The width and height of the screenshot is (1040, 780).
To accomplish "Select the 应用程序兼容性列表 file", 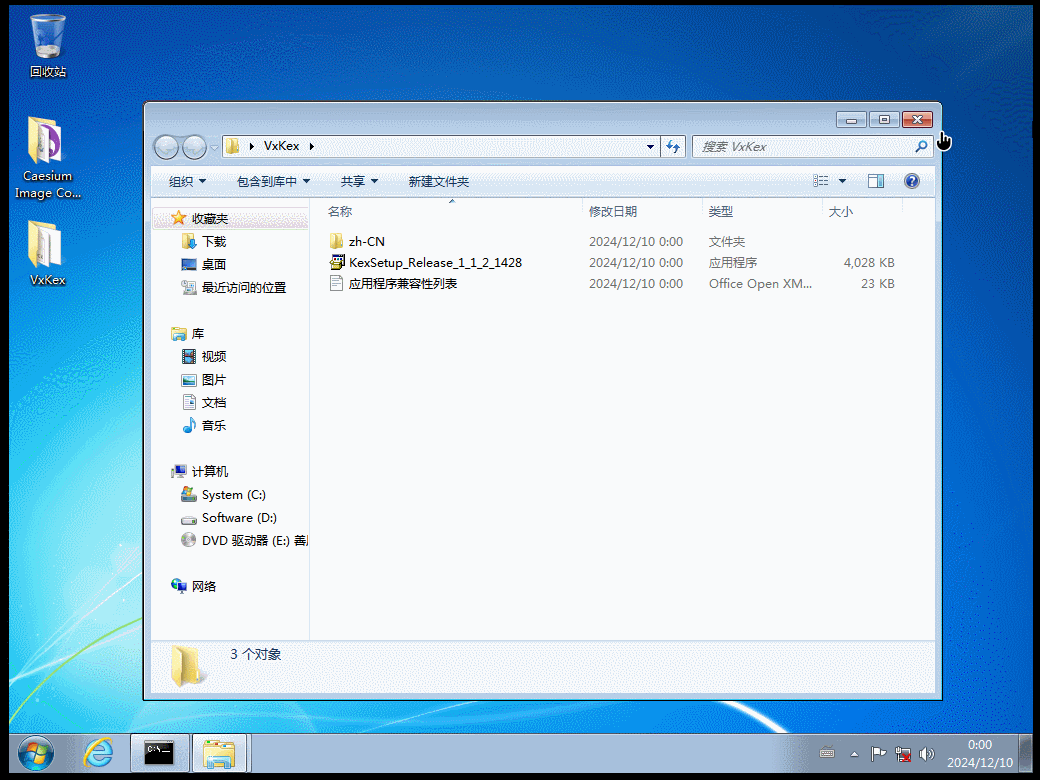I will (x=403, y=283).
